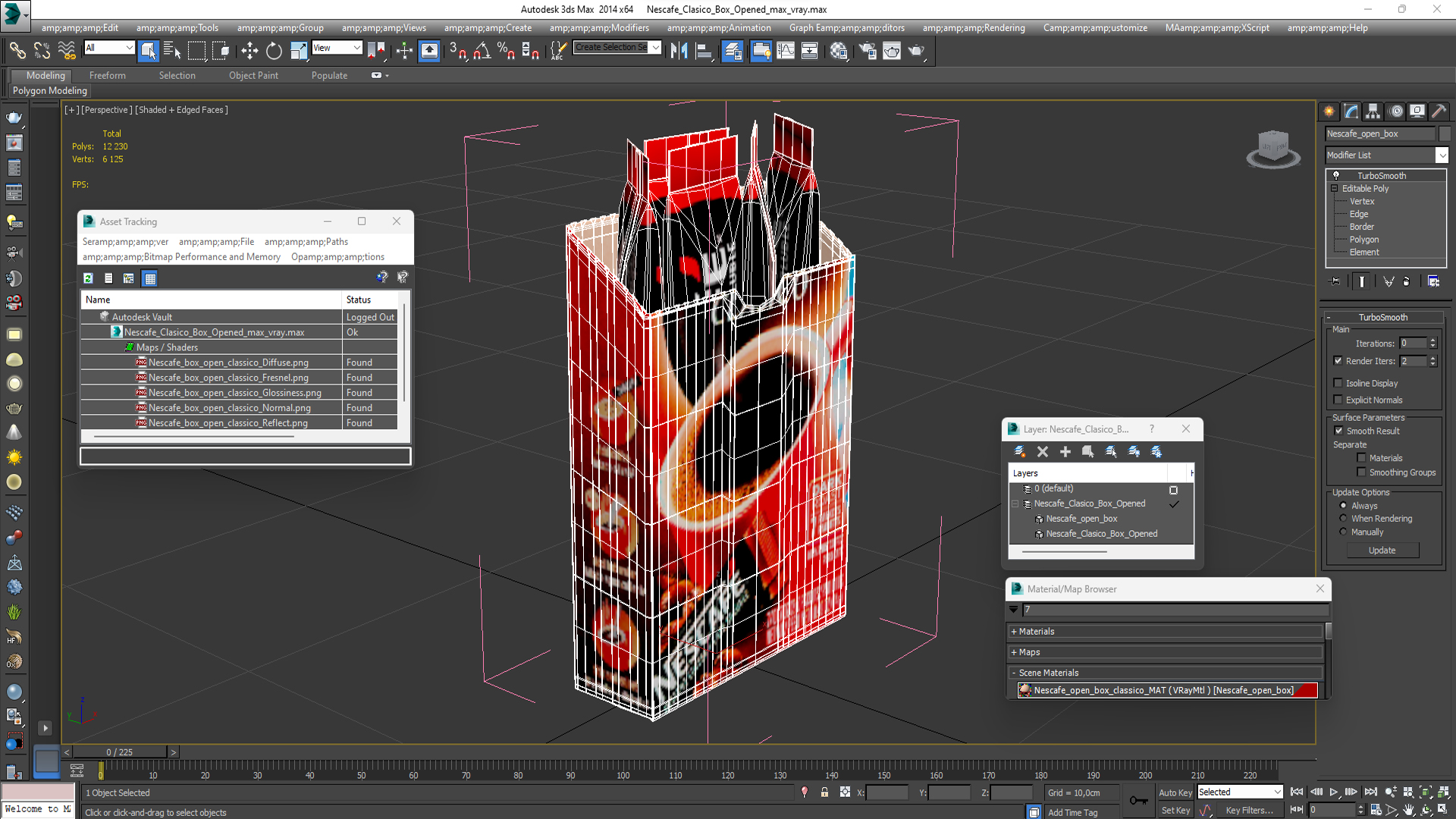Click the Polygon Modeling panel label
Image resolution: width=1456 pixels, height=819 pixels.
point(50,90)
